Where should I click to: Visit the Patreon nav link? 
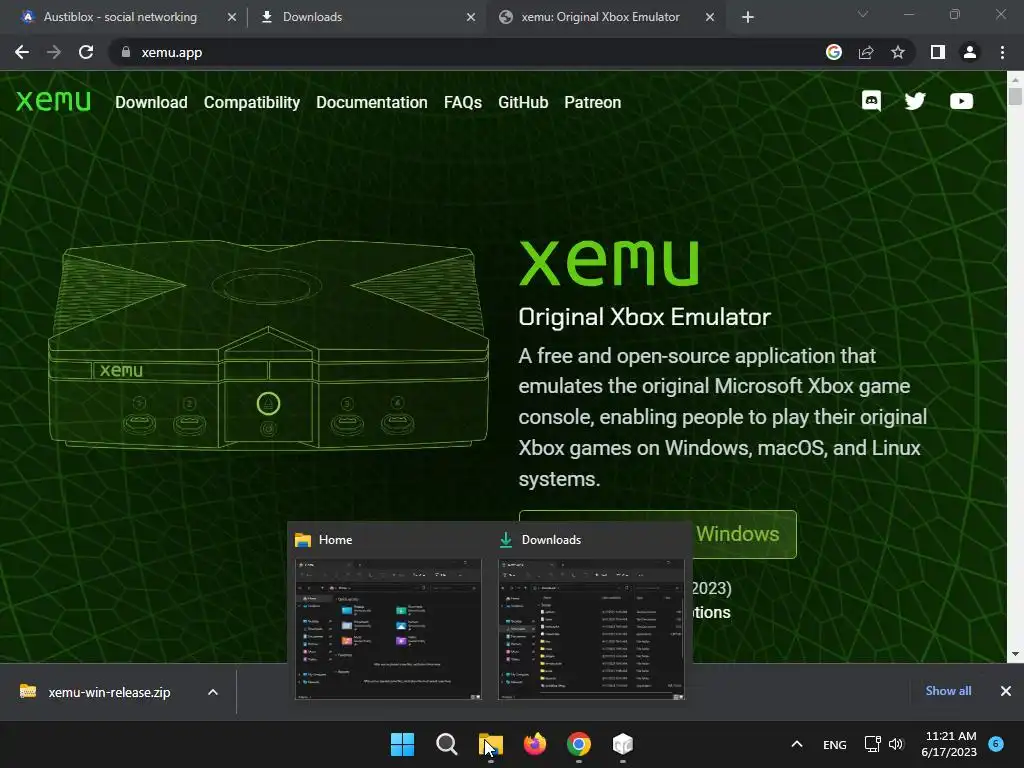[x=592, y=103]
